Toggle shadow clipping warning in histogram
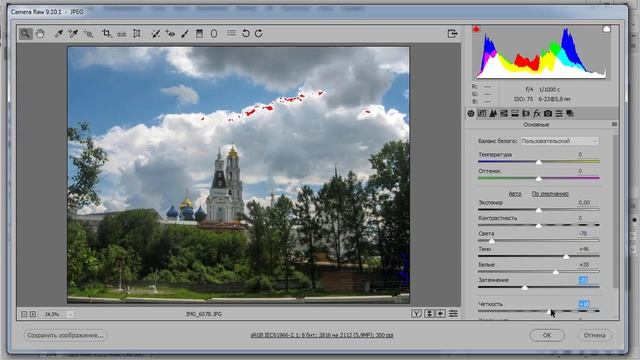 click(x=476, y=29)
